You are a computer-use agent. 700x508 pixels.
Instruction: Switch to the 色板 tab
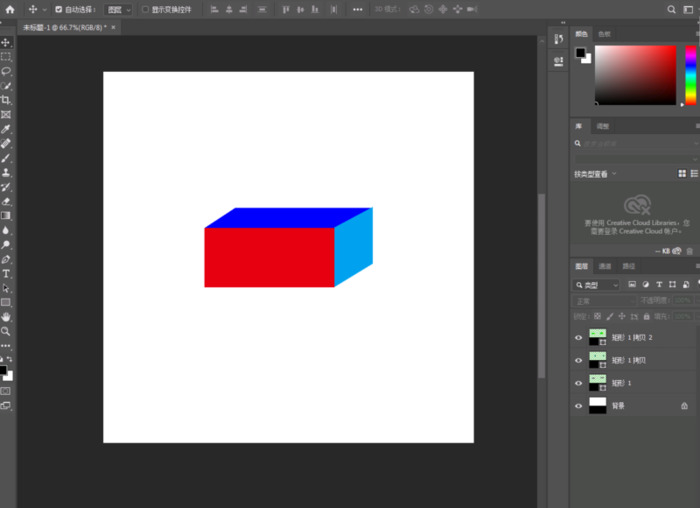tap(604, 34)
